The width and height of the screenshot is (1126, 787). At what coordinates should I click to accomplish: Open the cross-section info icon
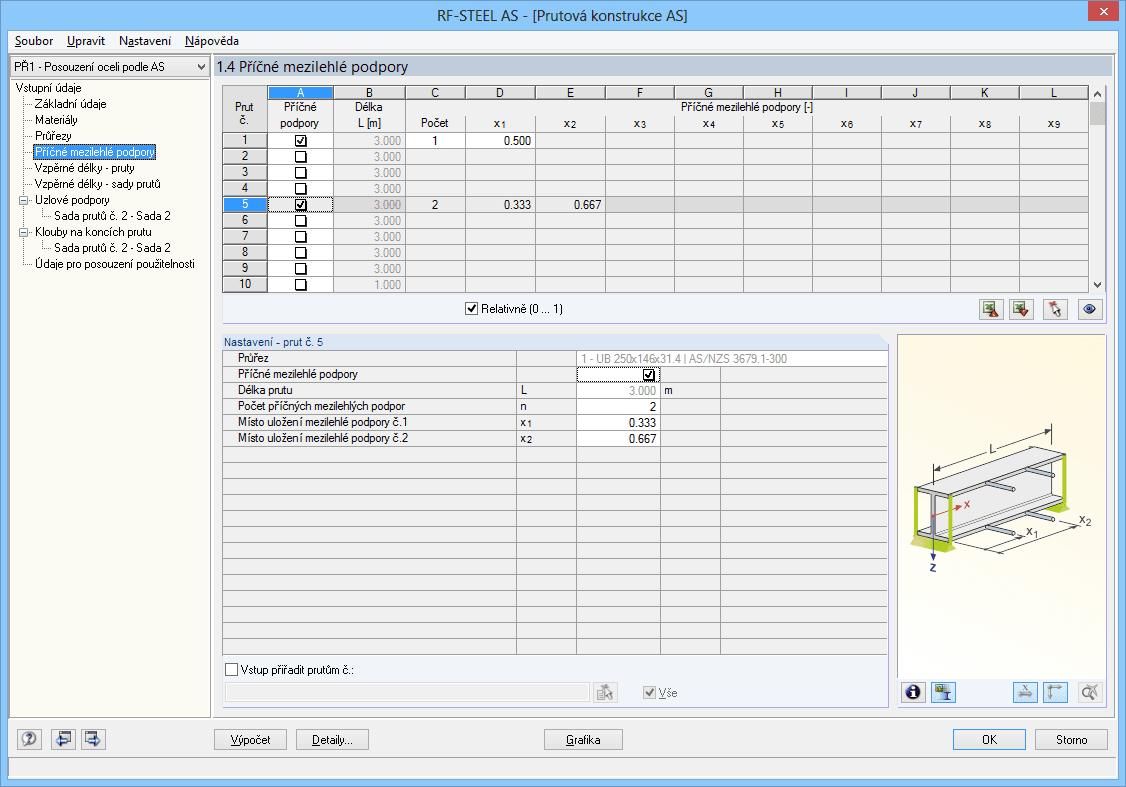point(913,692)
